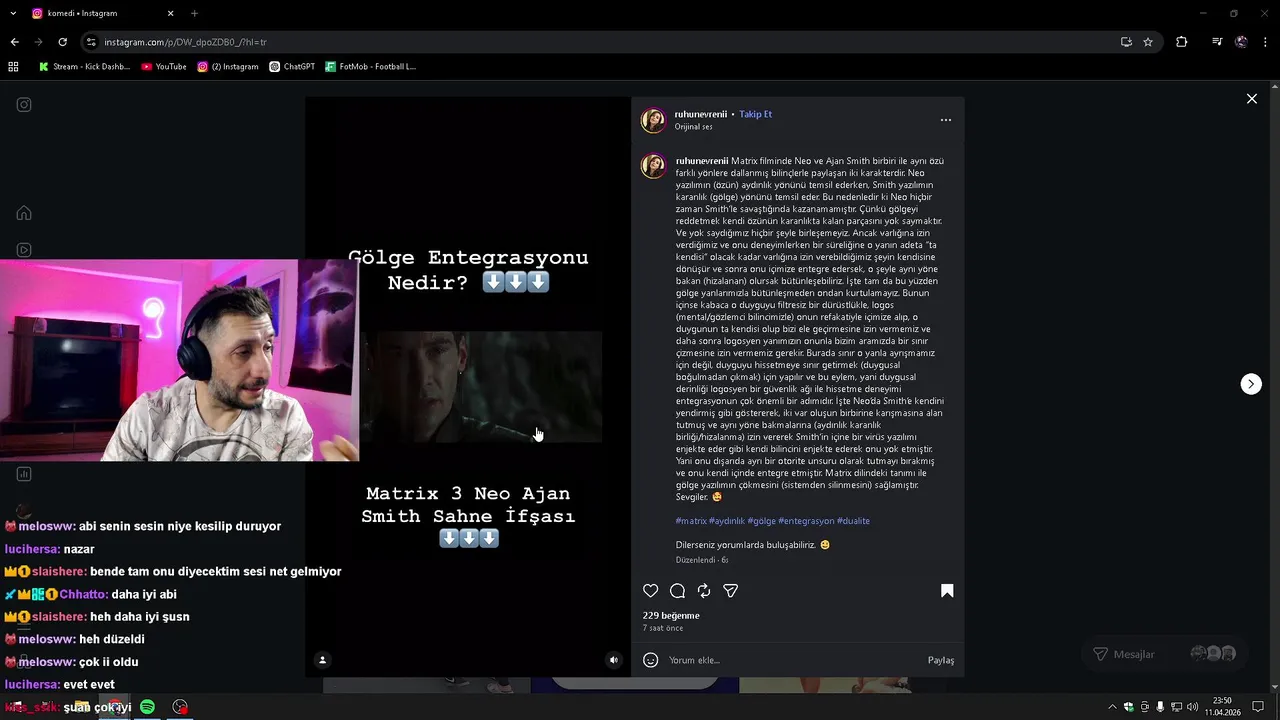Click the address bar URL
Screen dimensions: 1280x720
[185, 42]
